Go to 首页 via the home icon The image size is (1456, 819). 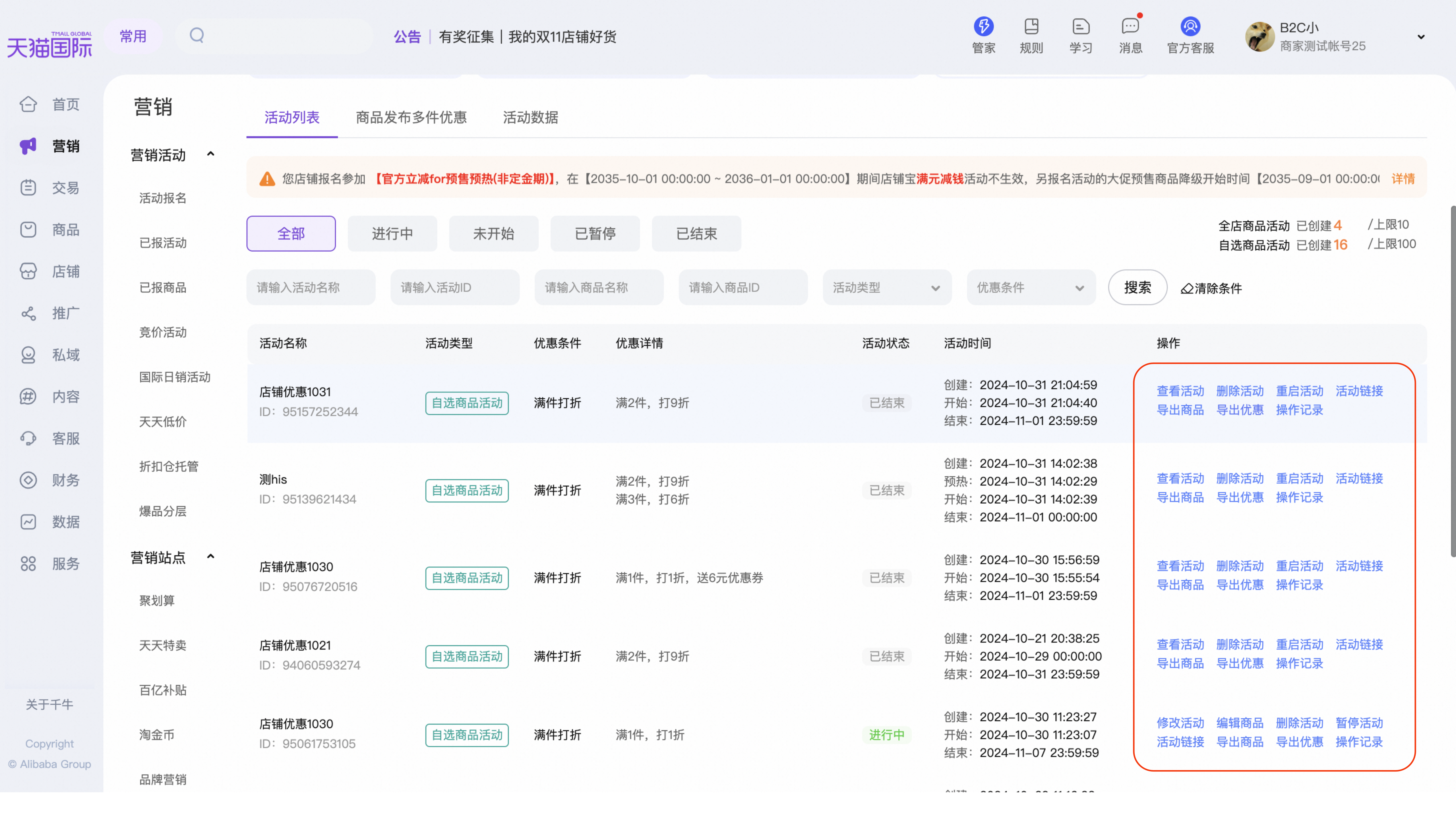pos(28,104)
